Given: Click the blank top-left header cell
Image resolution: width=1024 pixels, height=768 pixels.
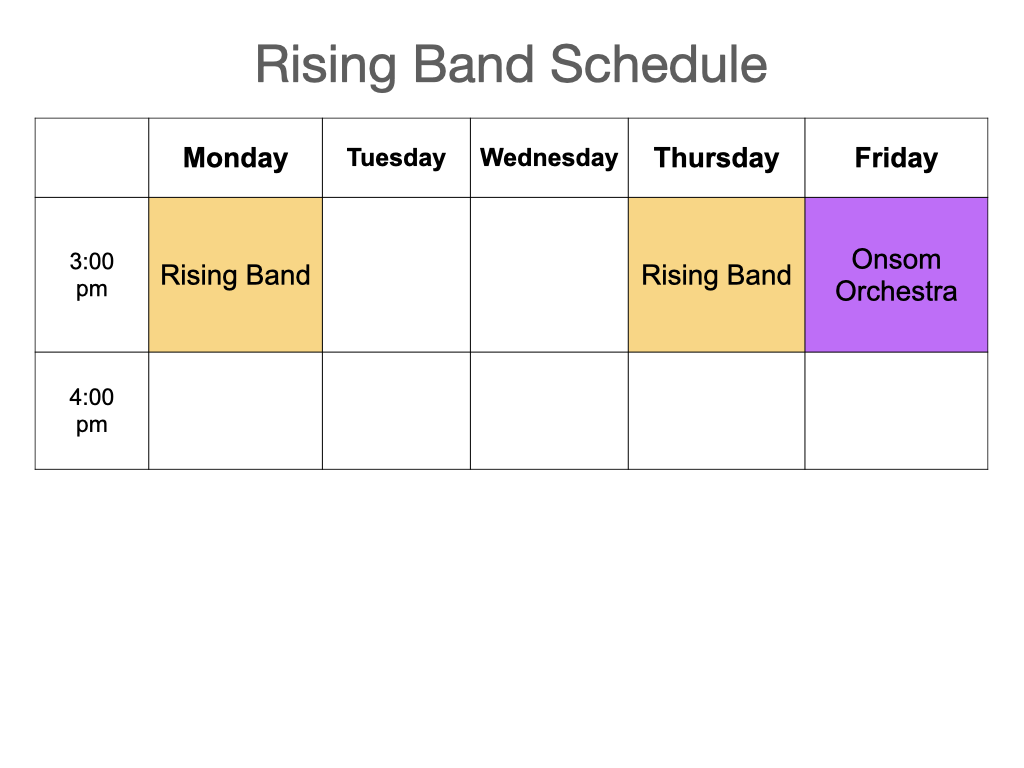Looking at the screenshot, I should coord(91,158).
